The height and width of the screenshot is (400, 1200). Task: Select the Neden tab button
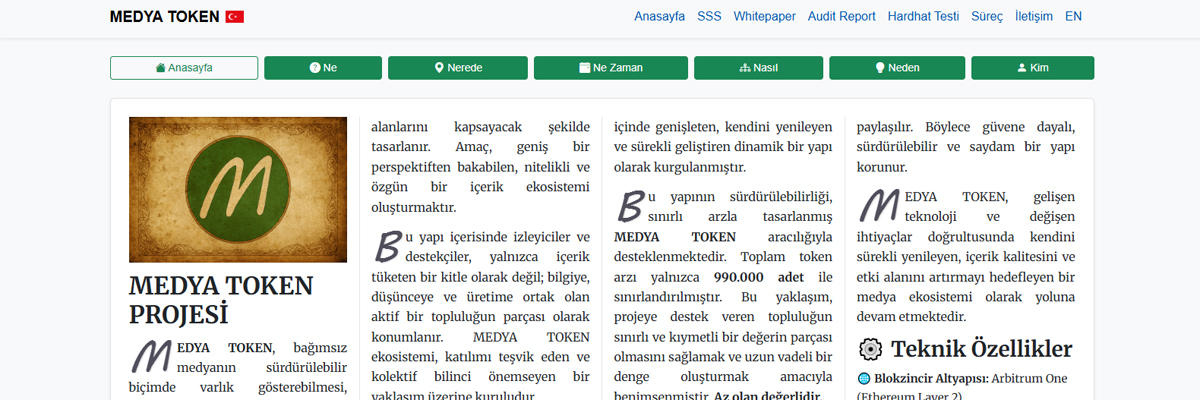897,68
